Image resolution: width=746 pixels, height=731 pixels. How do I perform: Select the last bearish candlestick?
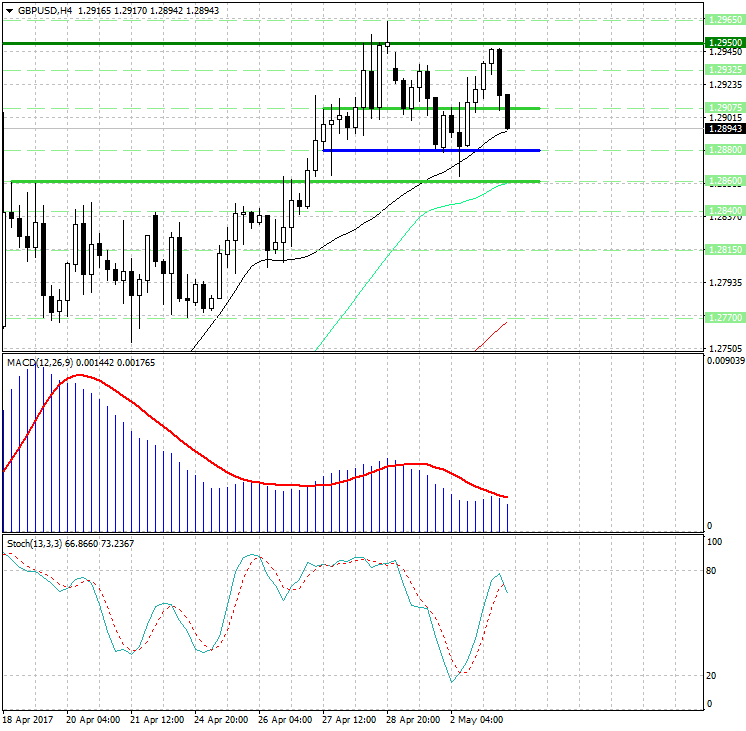(x=508, y=112)
